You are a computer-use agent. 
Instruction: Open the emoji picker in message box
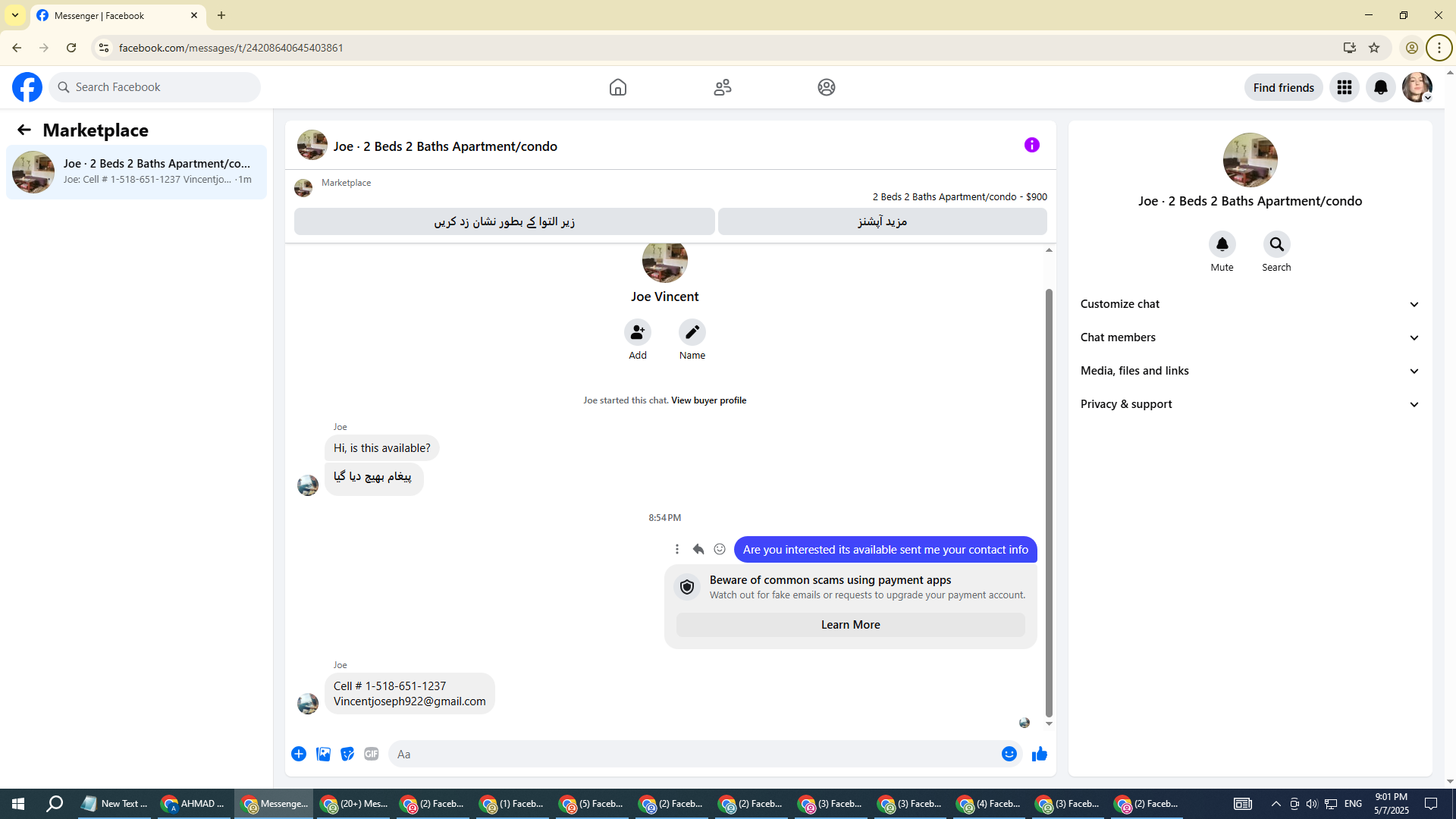[1009, 754]
